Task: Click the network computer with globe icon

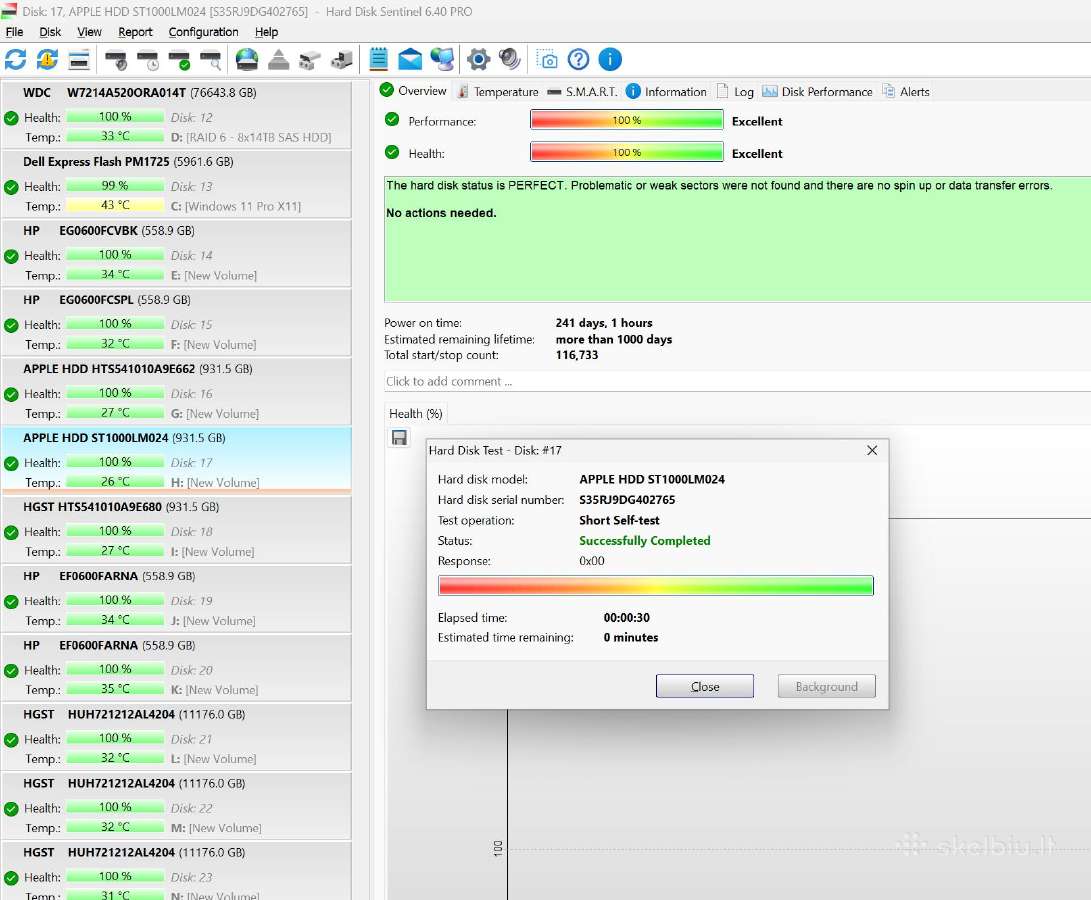Action: click(x=442, y=60)
